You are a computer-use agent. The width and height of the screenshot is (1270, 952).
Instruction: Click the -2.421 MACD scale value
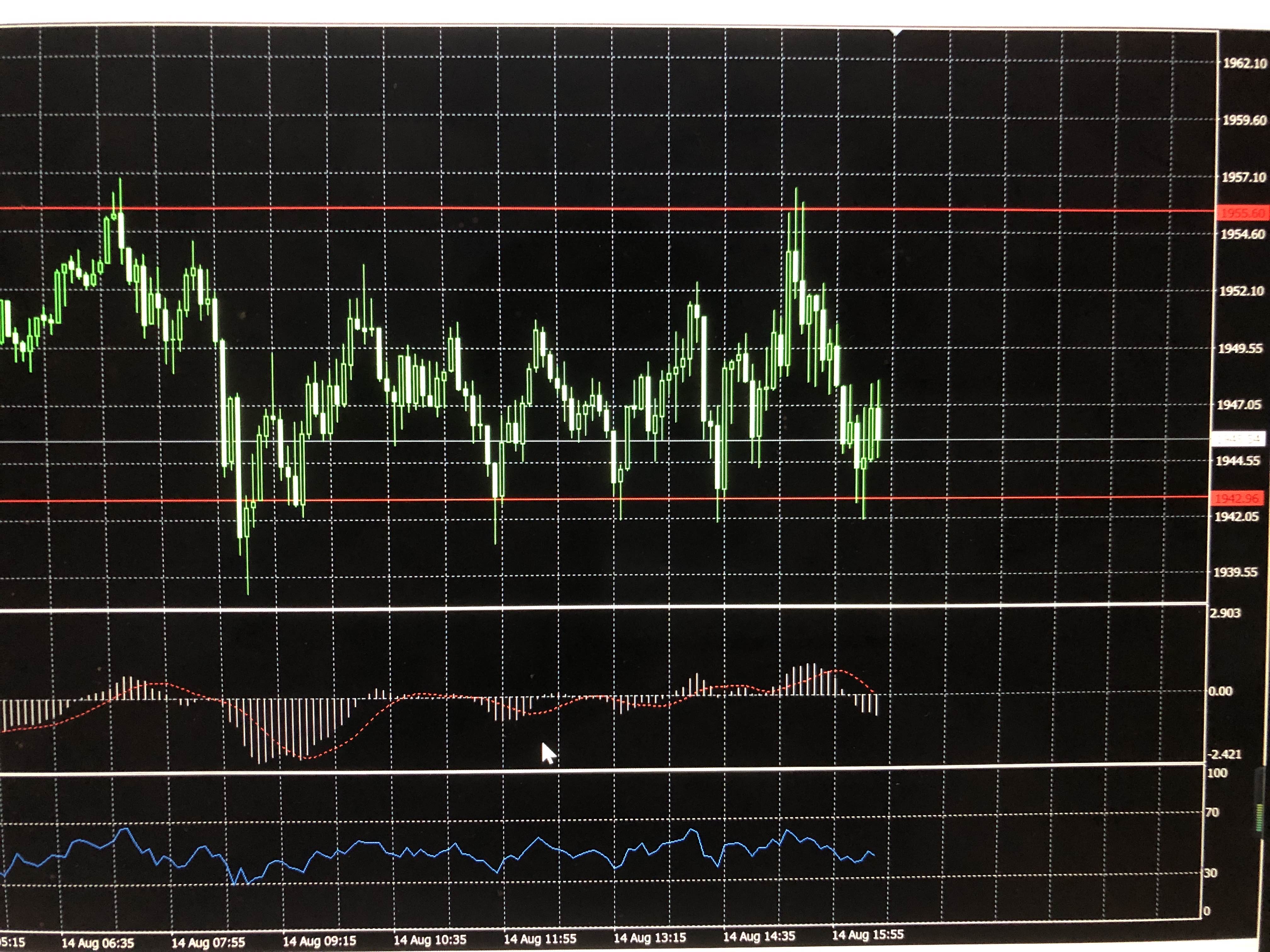pos(1224,754)
